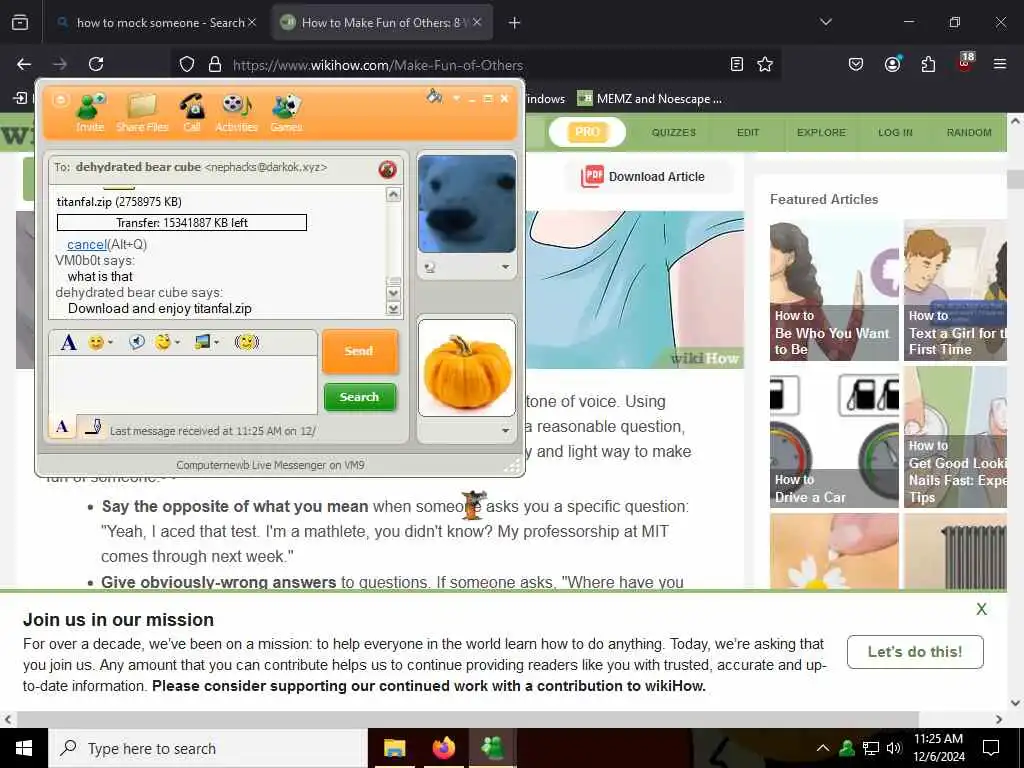
Task: Click the Firefox URL address bar
Action: [x=477, y=65]
